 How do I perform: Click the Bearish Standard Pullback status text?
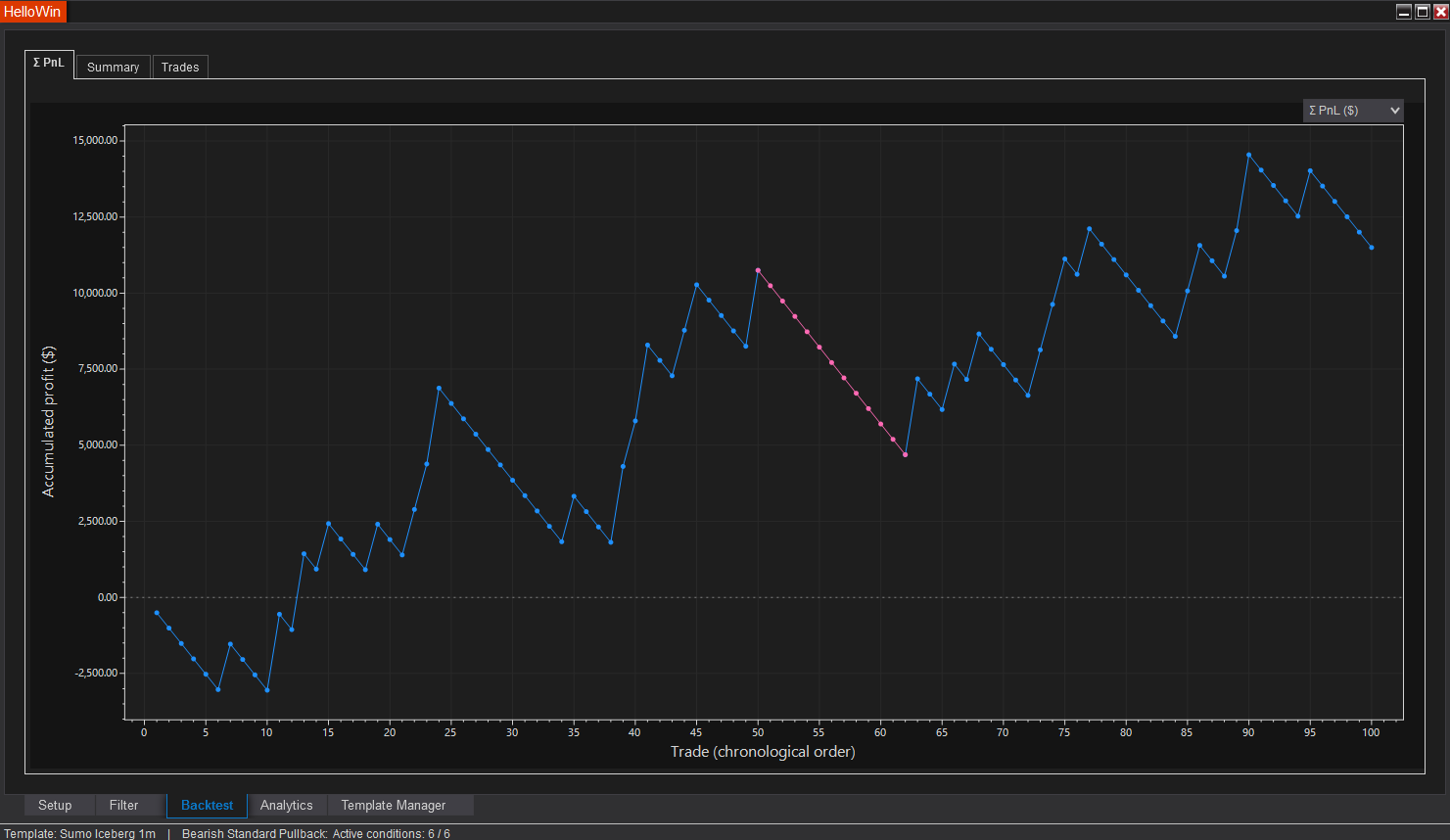point(255,833)
